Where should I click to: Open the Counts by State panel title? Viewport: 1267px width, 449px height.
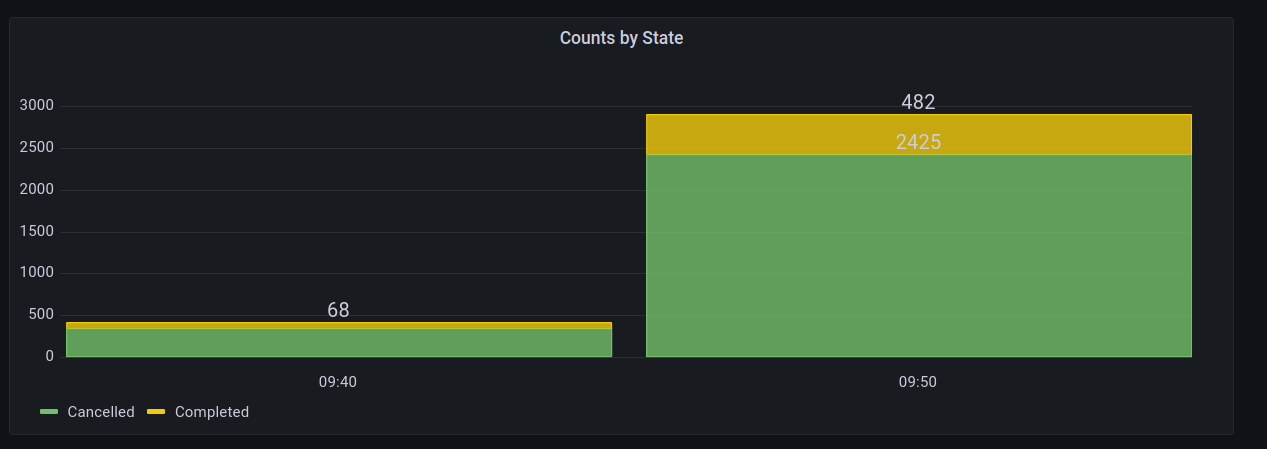coord(621,38)
